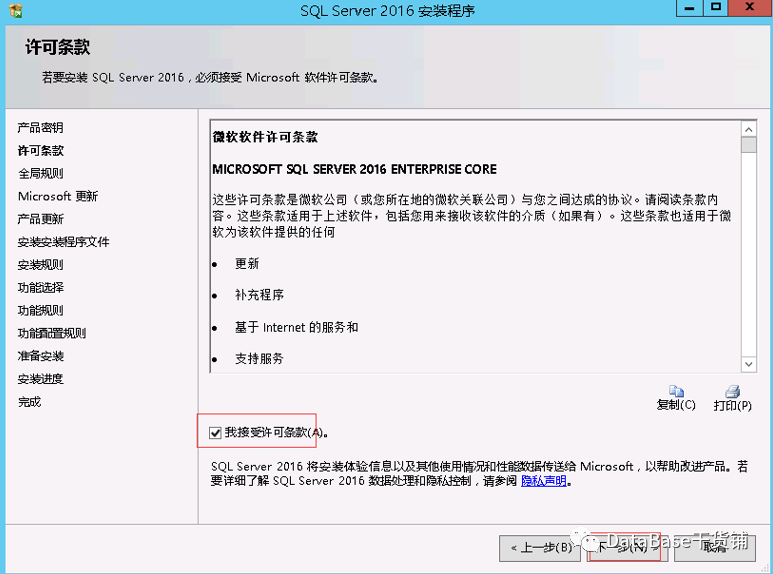Click the 取消 cancel button
Image resolution: width=773 pixels, height=574 pixels.
pos(715,548)
